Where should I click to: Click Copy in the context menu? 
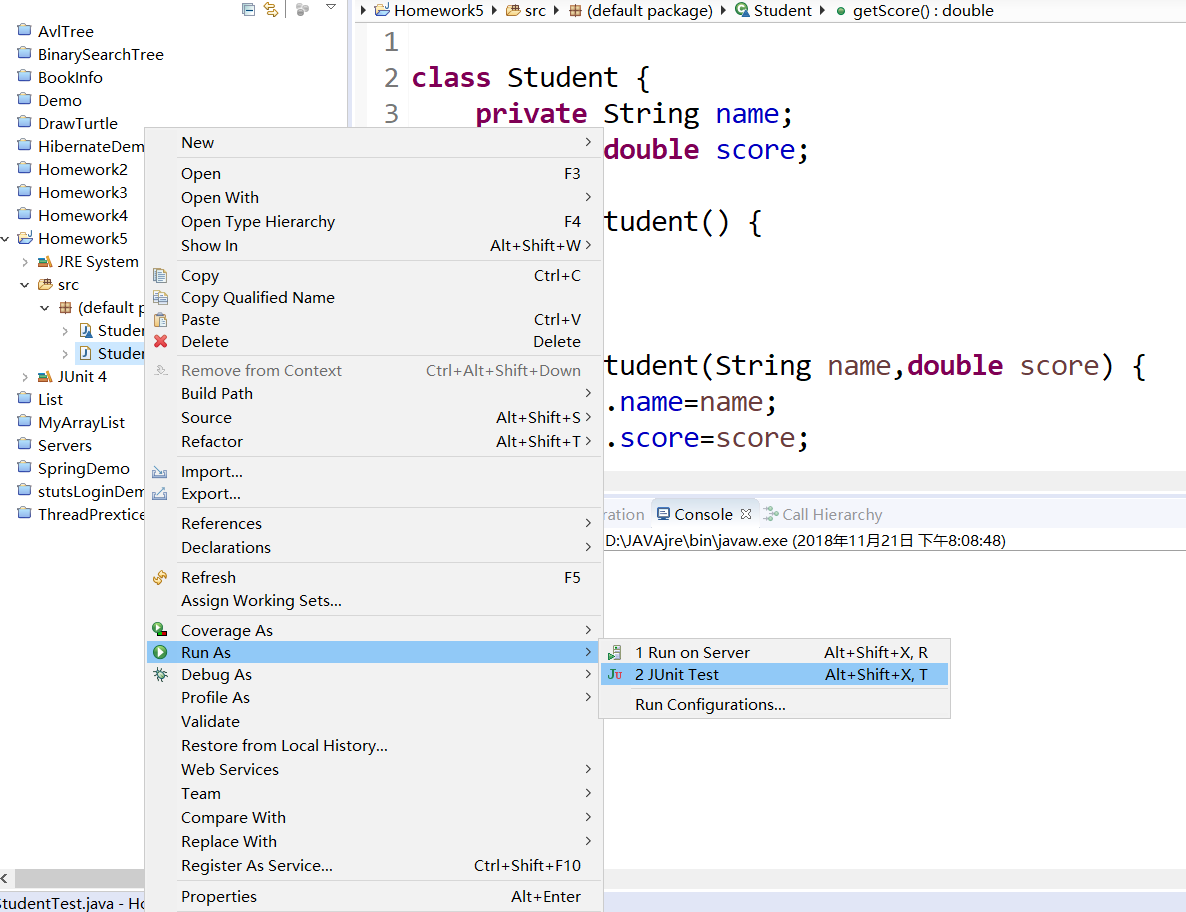click(x=374, y=276)
